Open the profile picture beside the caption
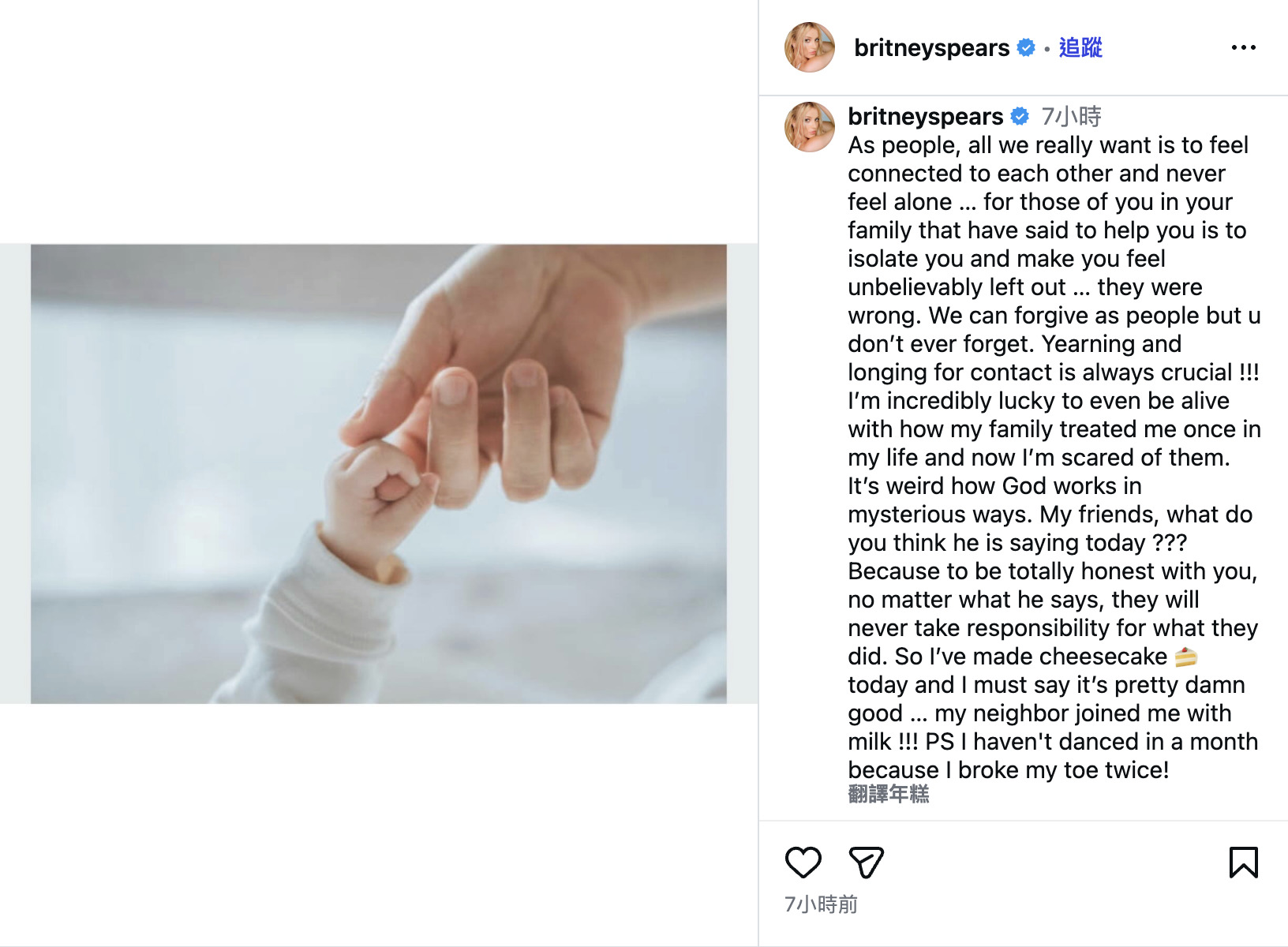This screenshot has height=947, width=1288. click(x=809, y=127)
